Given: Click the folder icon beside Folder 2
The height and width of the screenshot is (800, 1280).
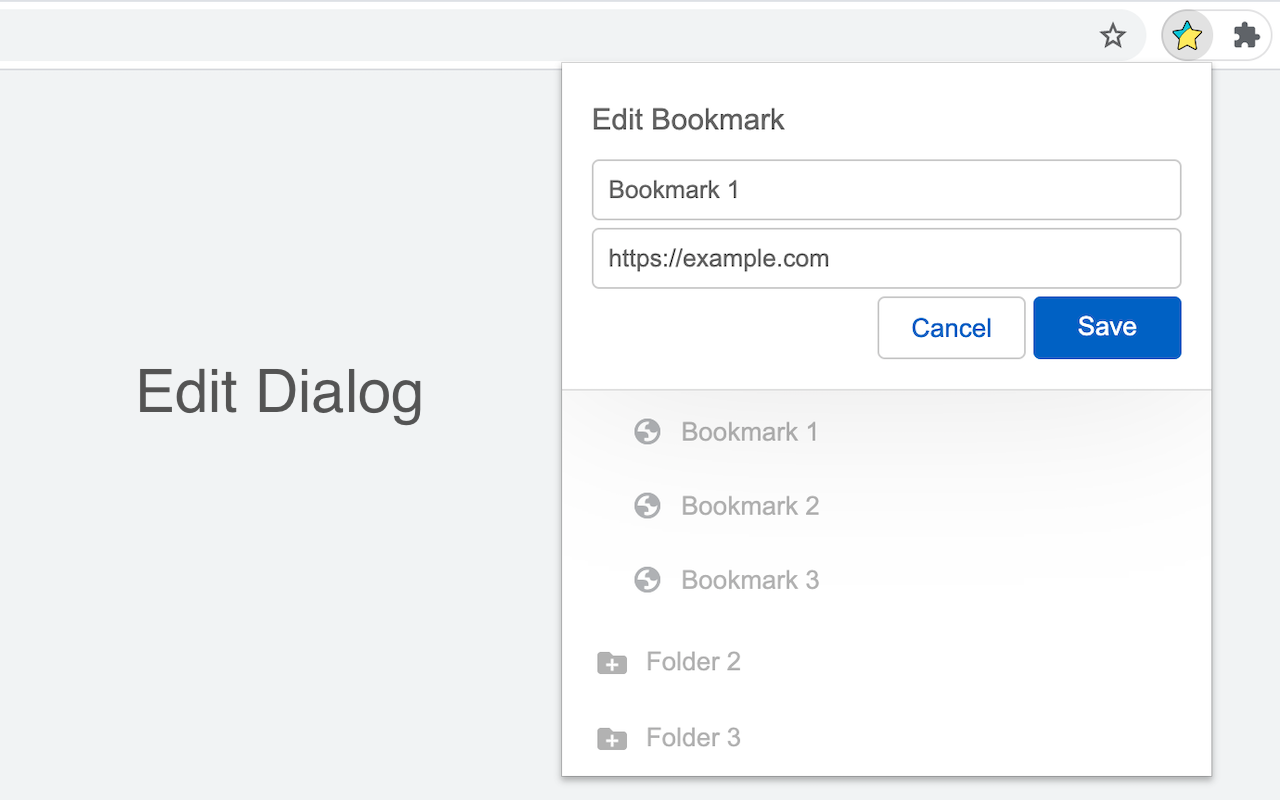Looking at the screenshot, I should point(612,661).
